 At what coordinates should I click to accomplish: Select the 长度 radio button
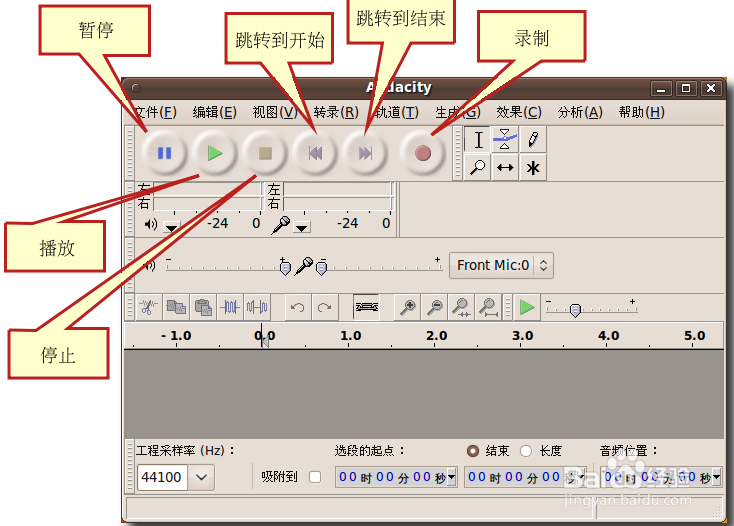coord(526,451)
